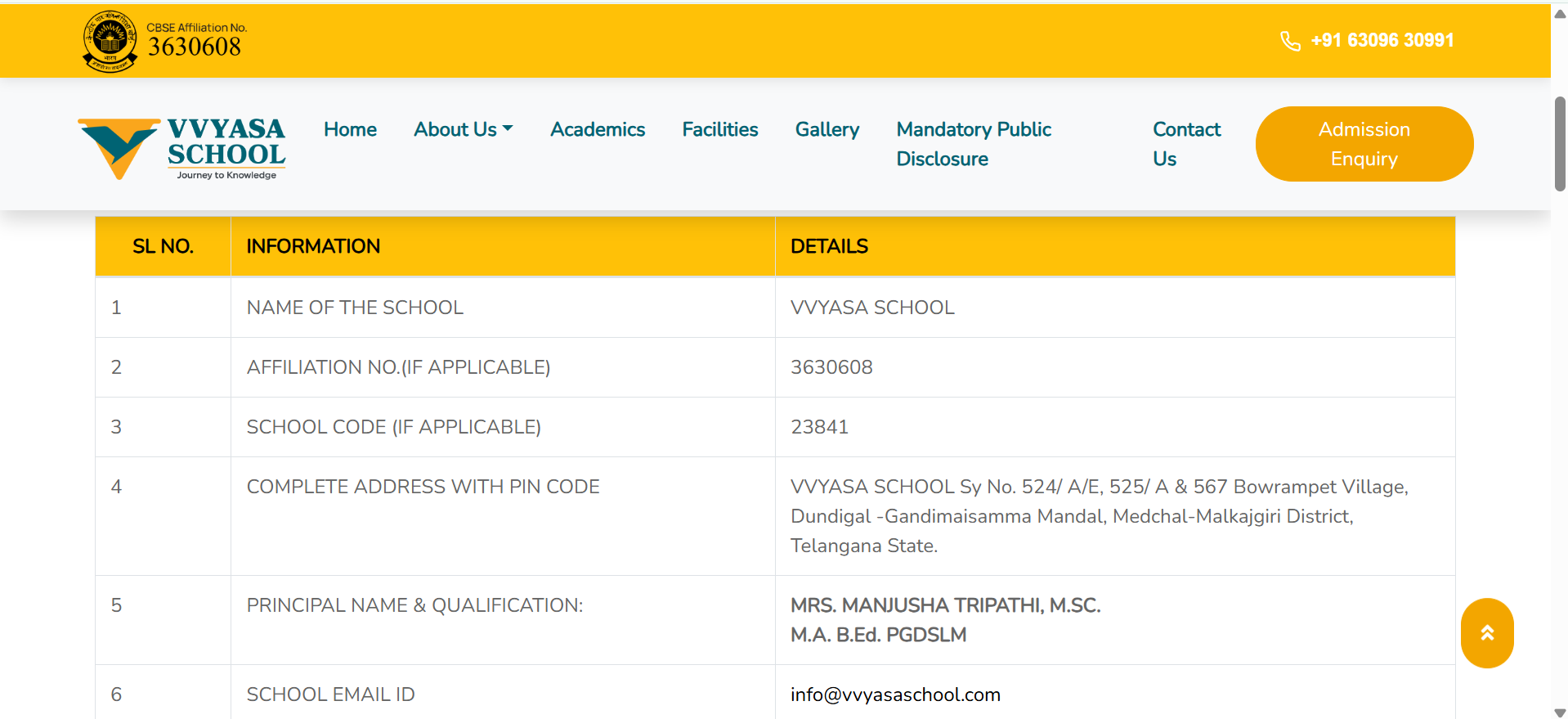Click the CBSE affiliation number 3630608 in header
Screen dimensions: 1568x719
point(195,47)
